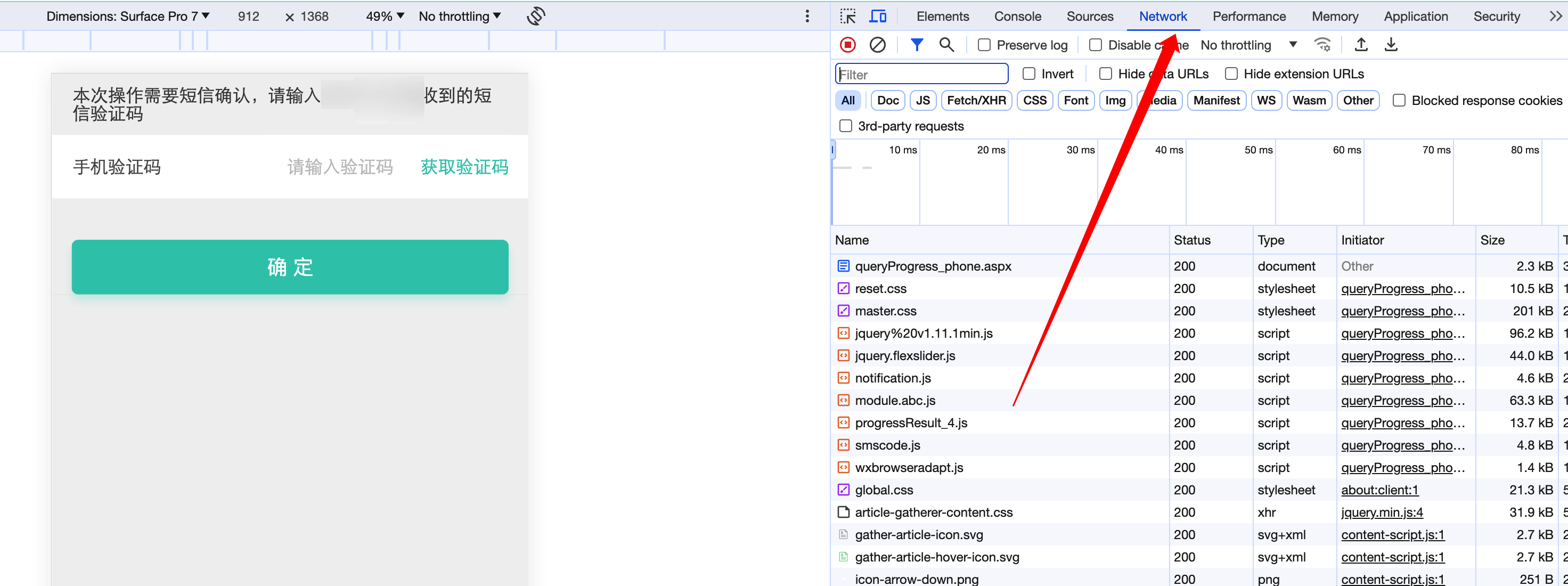Image resolution: width=1568 pixels, height=586 pixels.
Task: Click the green 确定 confirm button
Action: point(290,267)
